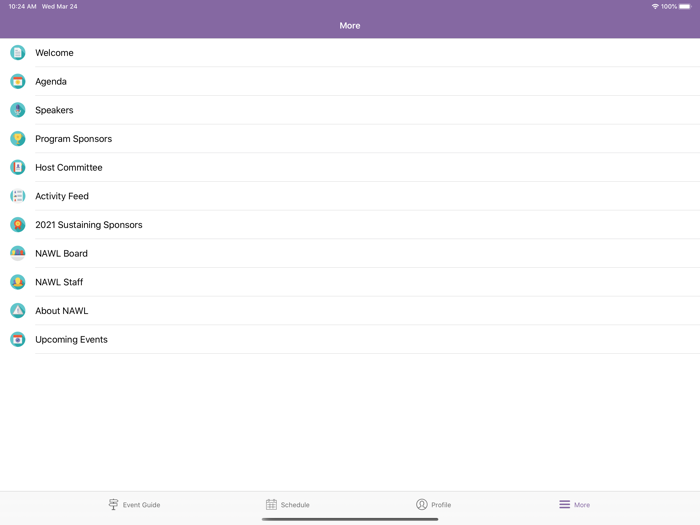Tap the status bar clock showing 10:24 AM

click(x=22, y=6)
